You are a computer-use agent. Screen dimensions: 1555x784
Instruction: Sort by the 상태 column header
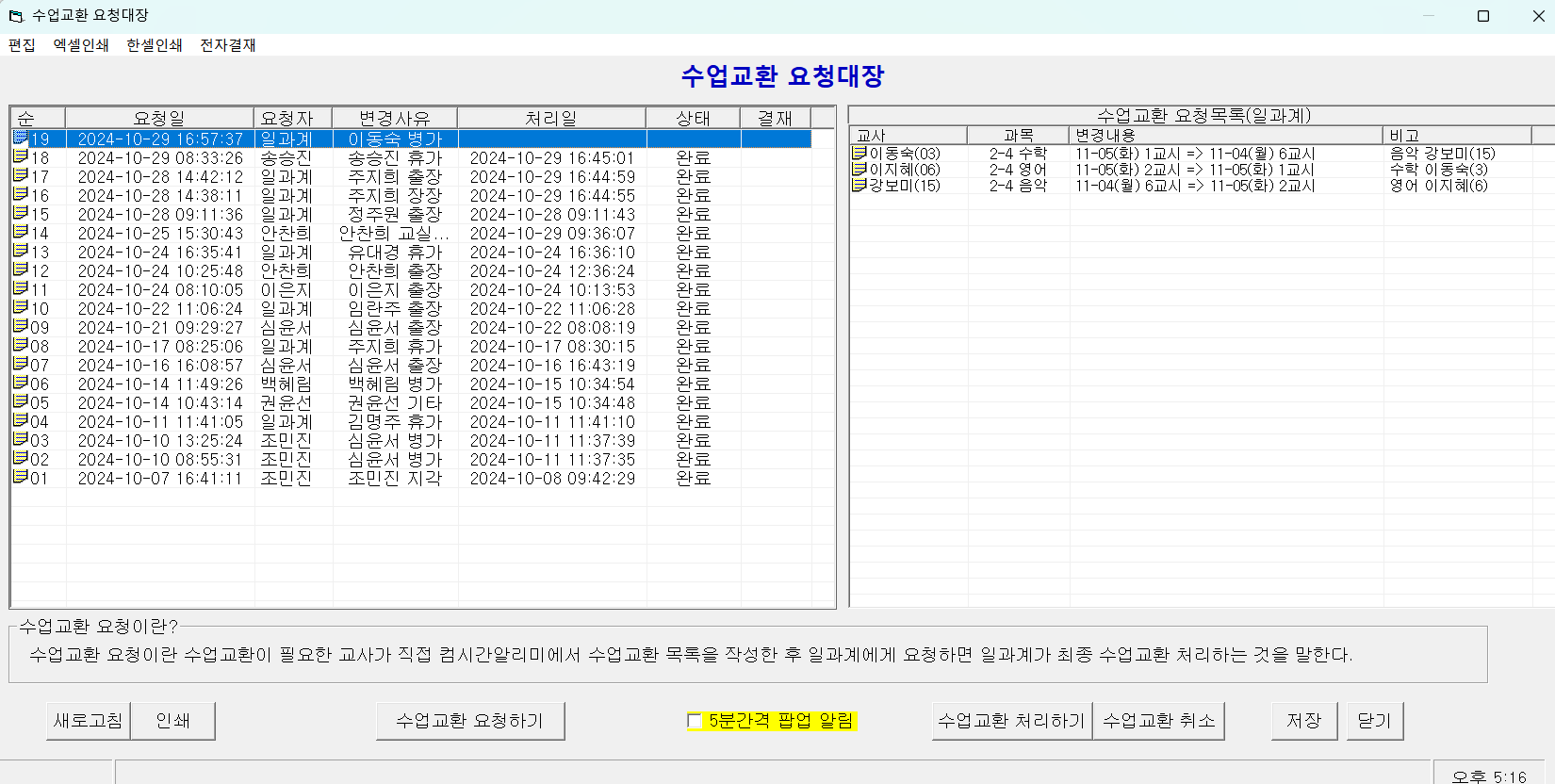click(694, 118)
